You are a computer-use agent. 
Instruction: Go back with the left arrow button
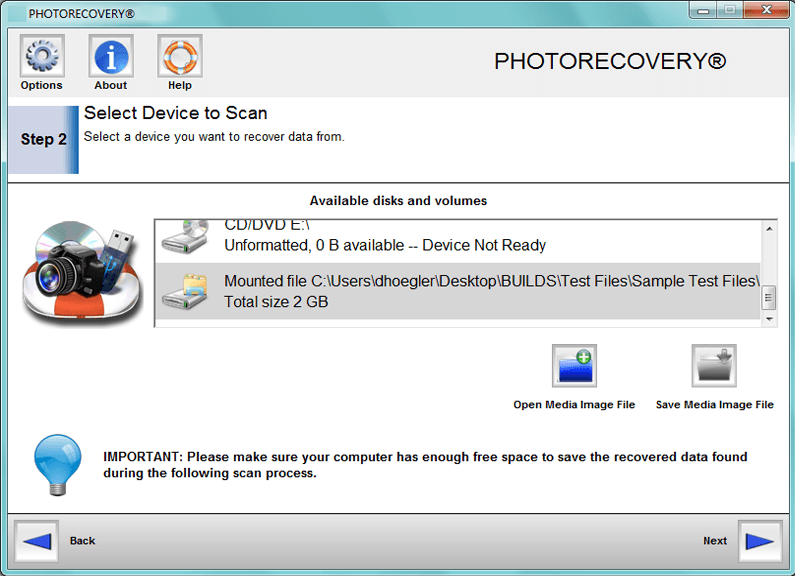point(37,541)
